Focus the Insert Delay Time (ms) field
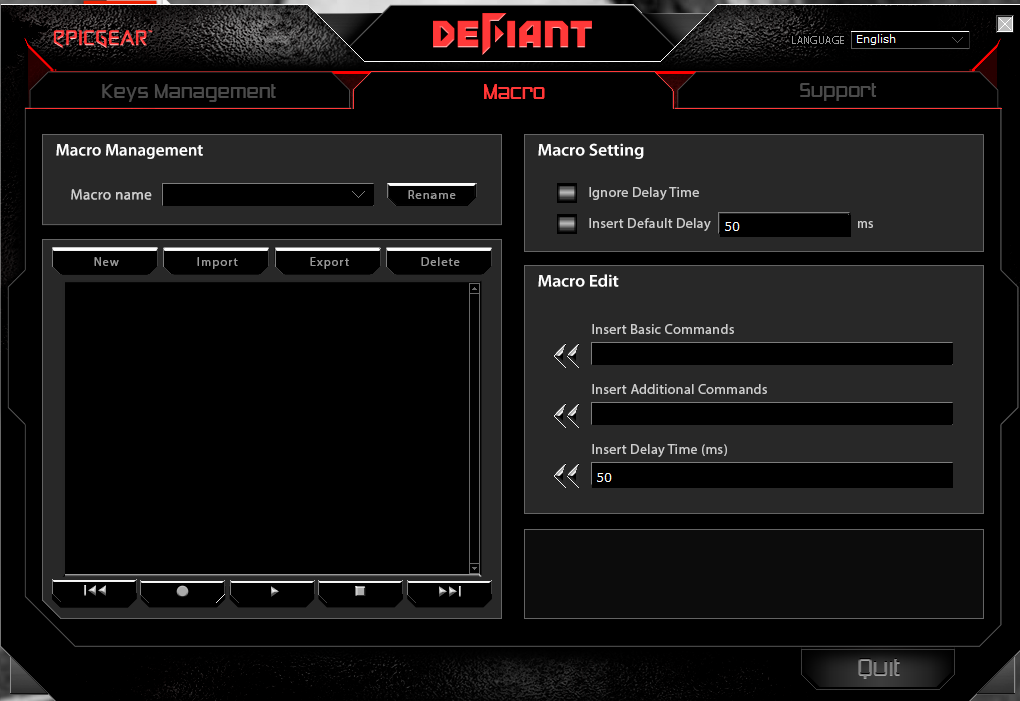 tap(772, 475)
